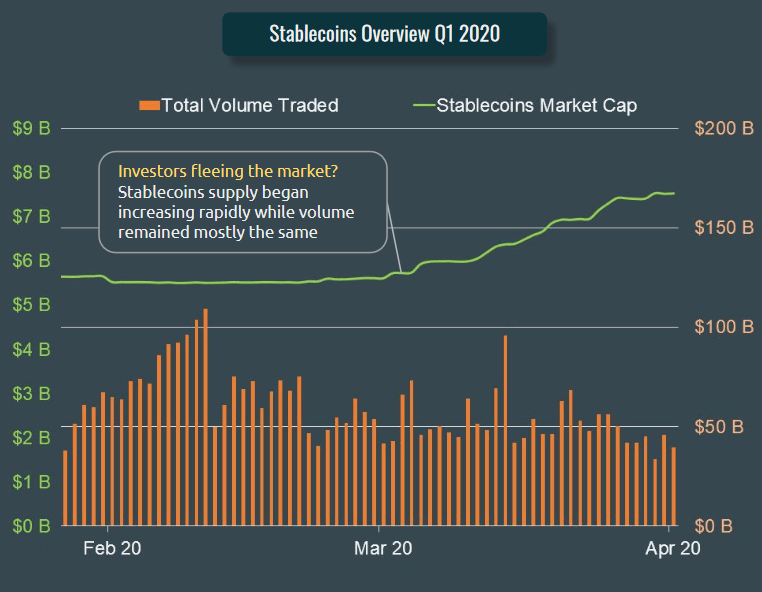Click the green Stablecoins Market Cap legend line
The image size is (762, 592).
(424, 105)
